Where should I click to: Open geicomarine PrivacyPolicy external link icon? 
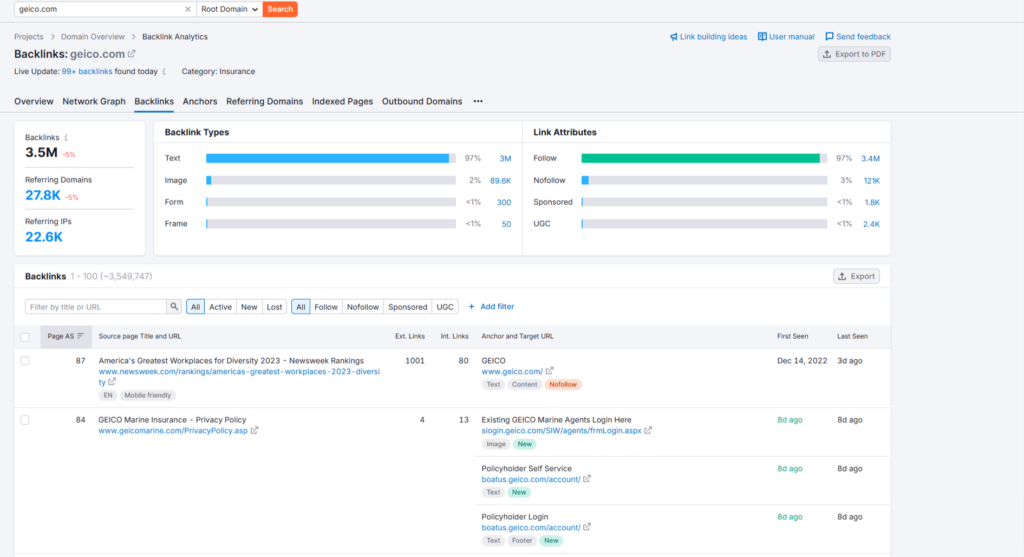(254, 430)
